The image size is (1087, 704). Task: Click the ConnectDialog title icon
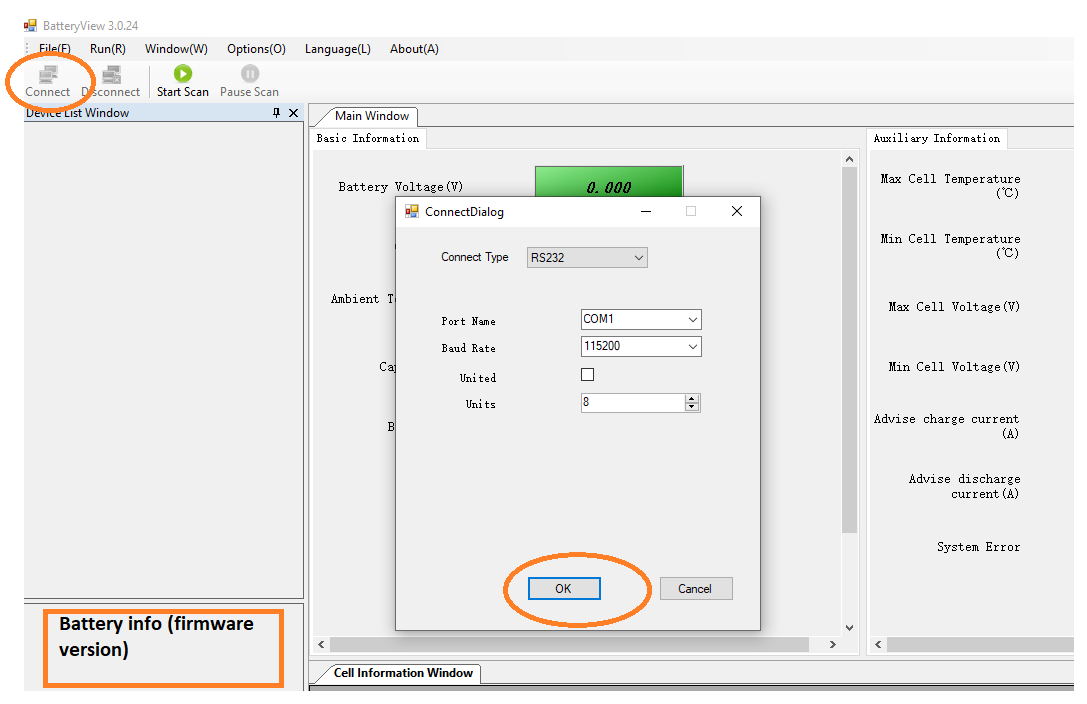[412, 211]
